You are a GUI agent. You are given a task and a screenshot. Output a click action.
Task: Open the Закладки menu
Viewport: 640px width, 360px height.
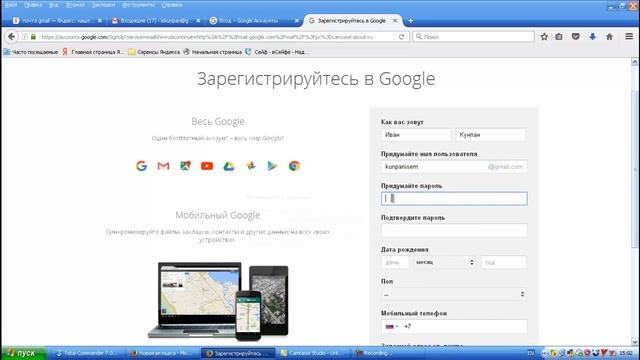coord(103,5)
